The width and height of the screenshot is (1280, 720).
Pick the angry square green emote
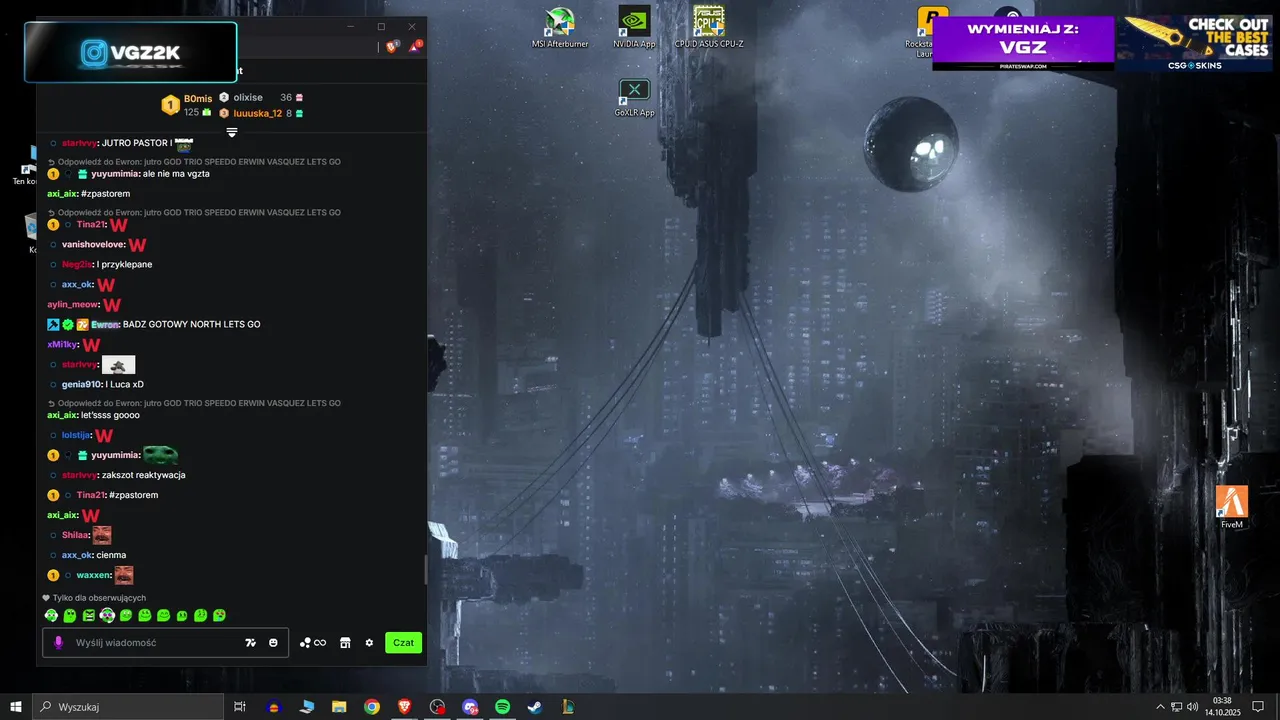pyautogui.click(x=88, y=615)
